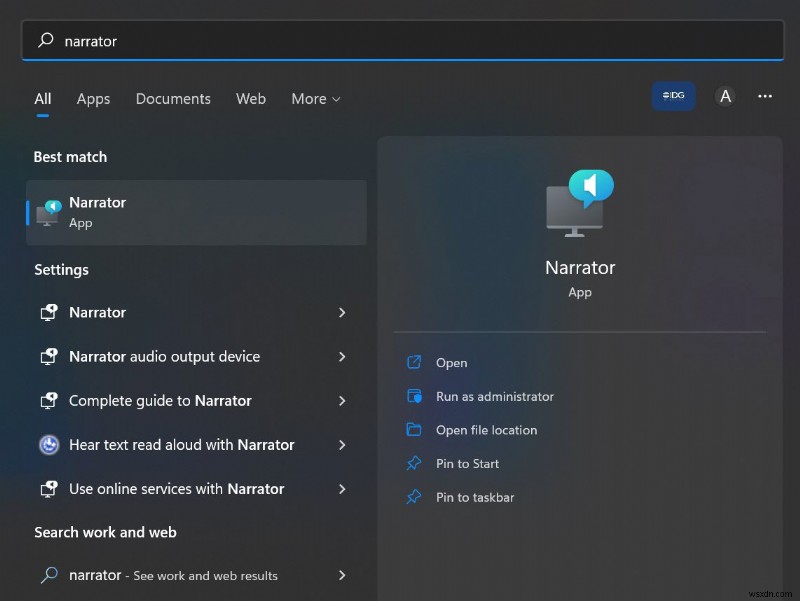Viewport: 800px width, 601px height.
Task: Click the folder icon beside Open file location
Action: point(415,430)
